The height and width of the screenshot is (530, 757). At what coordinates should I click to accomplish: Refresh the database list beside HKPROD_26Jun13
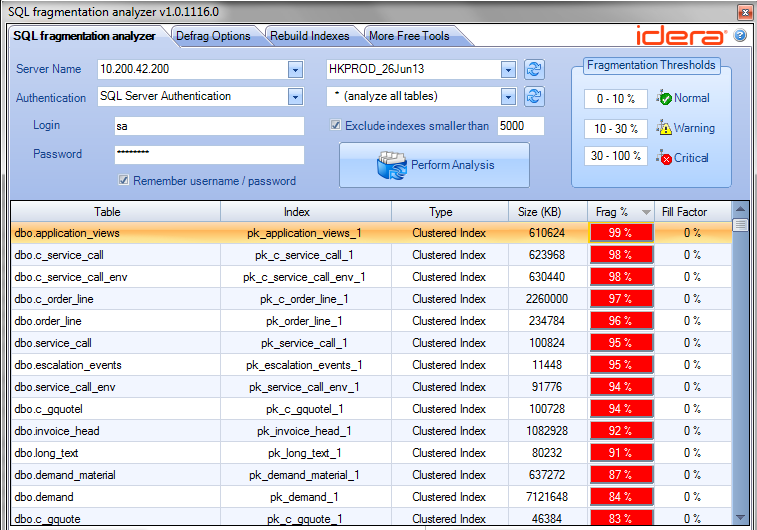pos(534,70)
